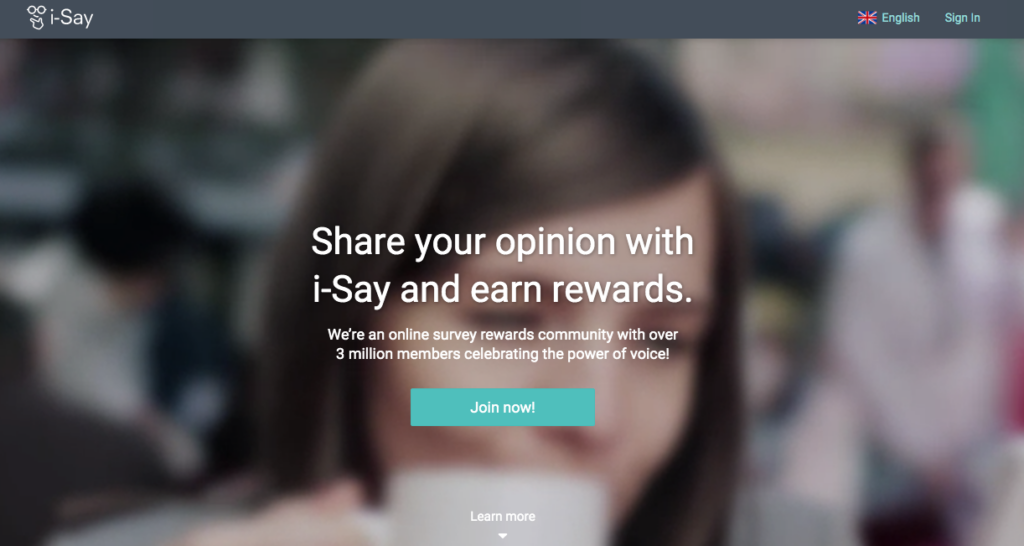Click the "i-Say and earn rewards." headline line
Image resolution: width=1024 pixels, height=546 pixels.
[x=502, y=289]
